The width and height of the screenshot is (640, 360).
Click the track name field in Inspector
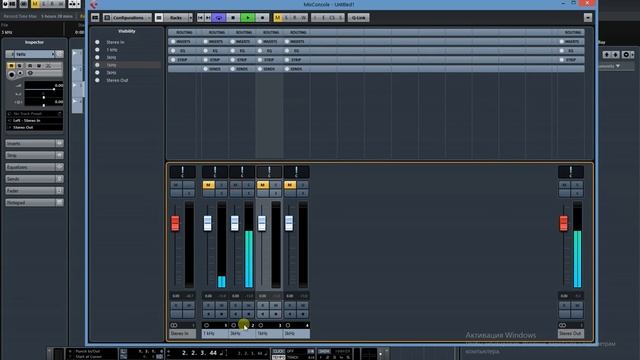(34, 54)
